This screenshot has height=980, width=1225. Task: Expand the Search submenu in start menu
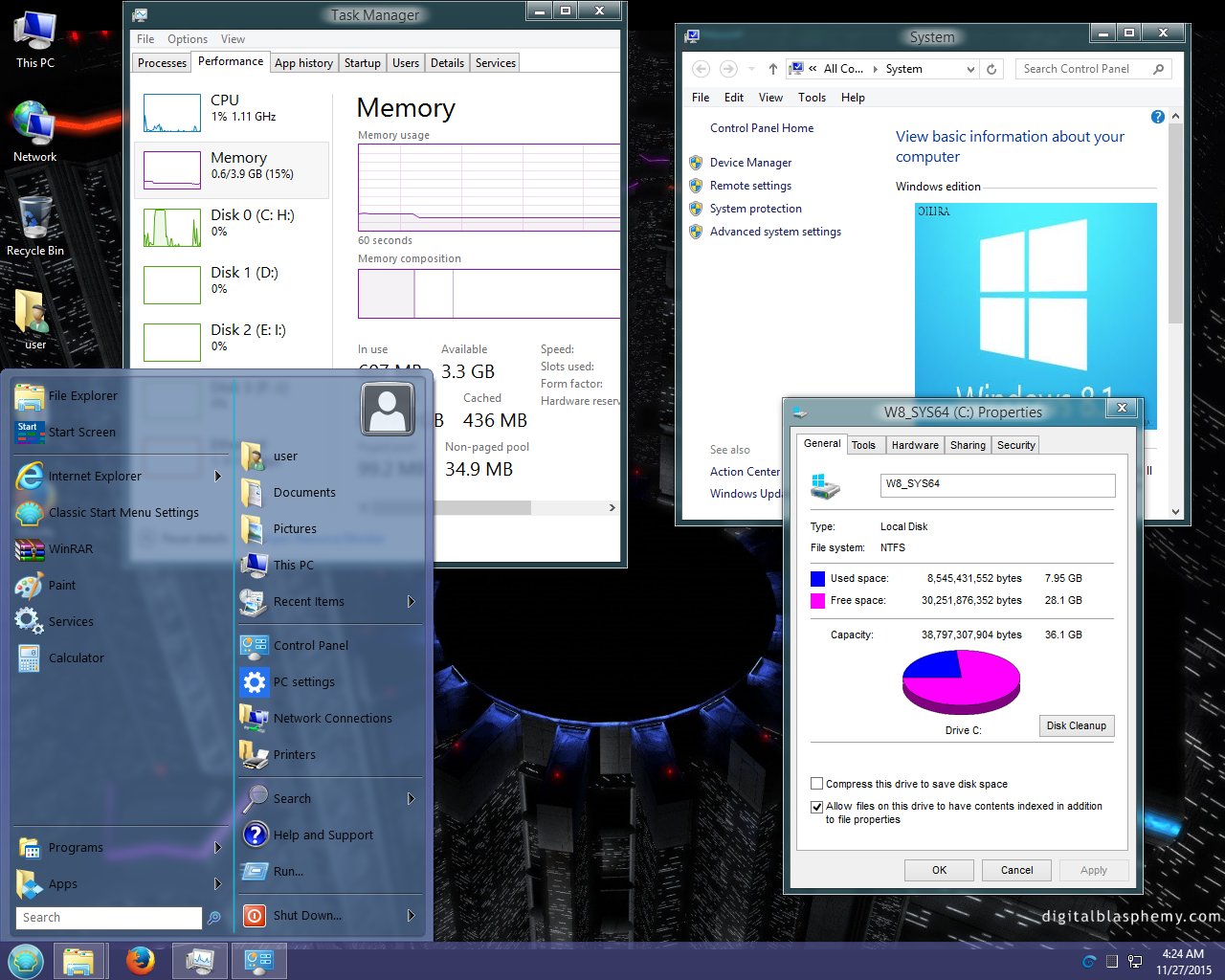click(x=412, y=798)
